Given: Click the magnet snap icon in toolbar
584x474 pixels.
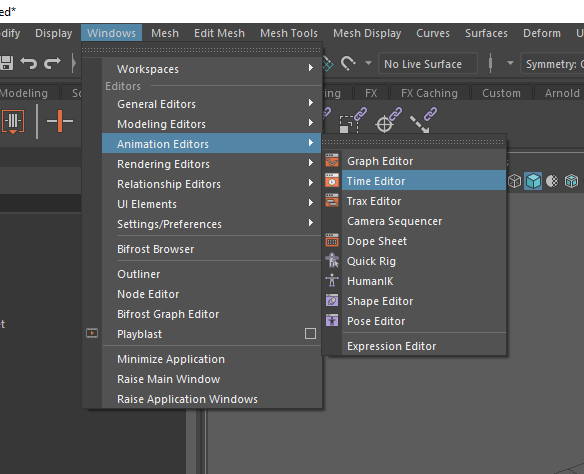Looking at the screenshot, I should click(x=348, y=63).
